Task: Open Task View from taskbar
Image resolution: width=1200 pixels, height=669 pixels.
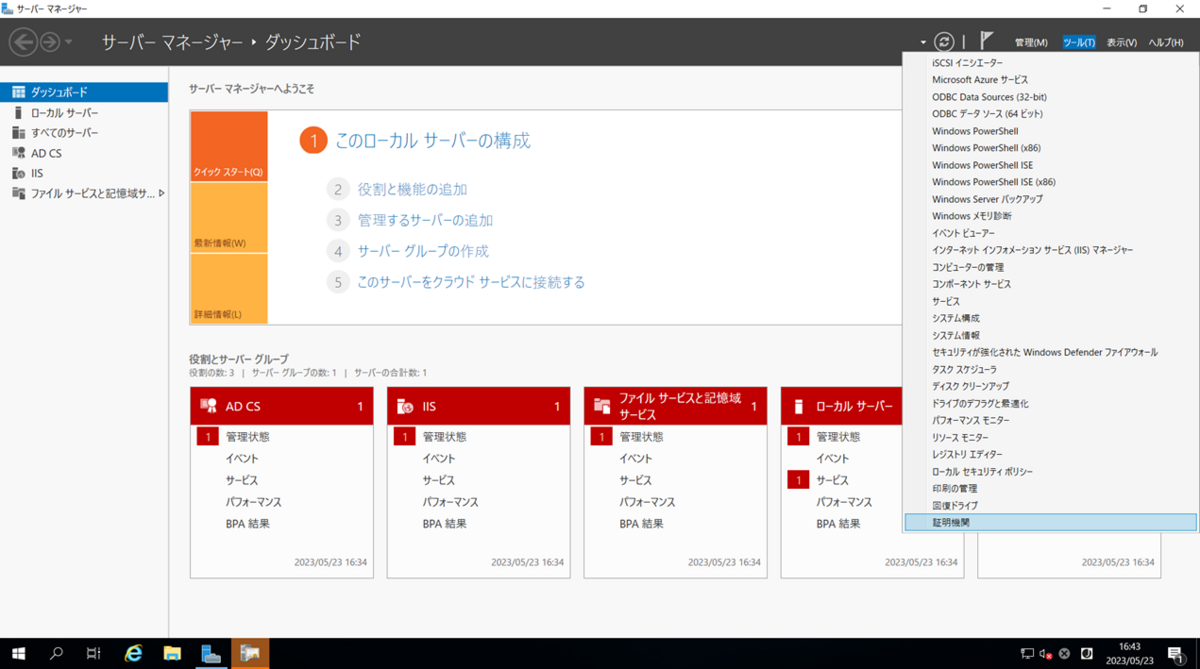Action: (x=94, y=653)
